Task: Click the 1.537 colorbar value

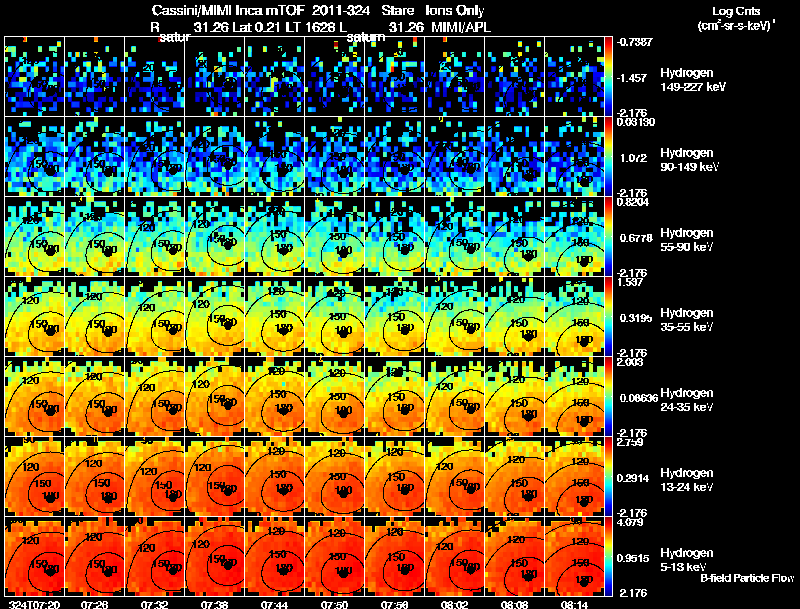Action: pos(630,282)
